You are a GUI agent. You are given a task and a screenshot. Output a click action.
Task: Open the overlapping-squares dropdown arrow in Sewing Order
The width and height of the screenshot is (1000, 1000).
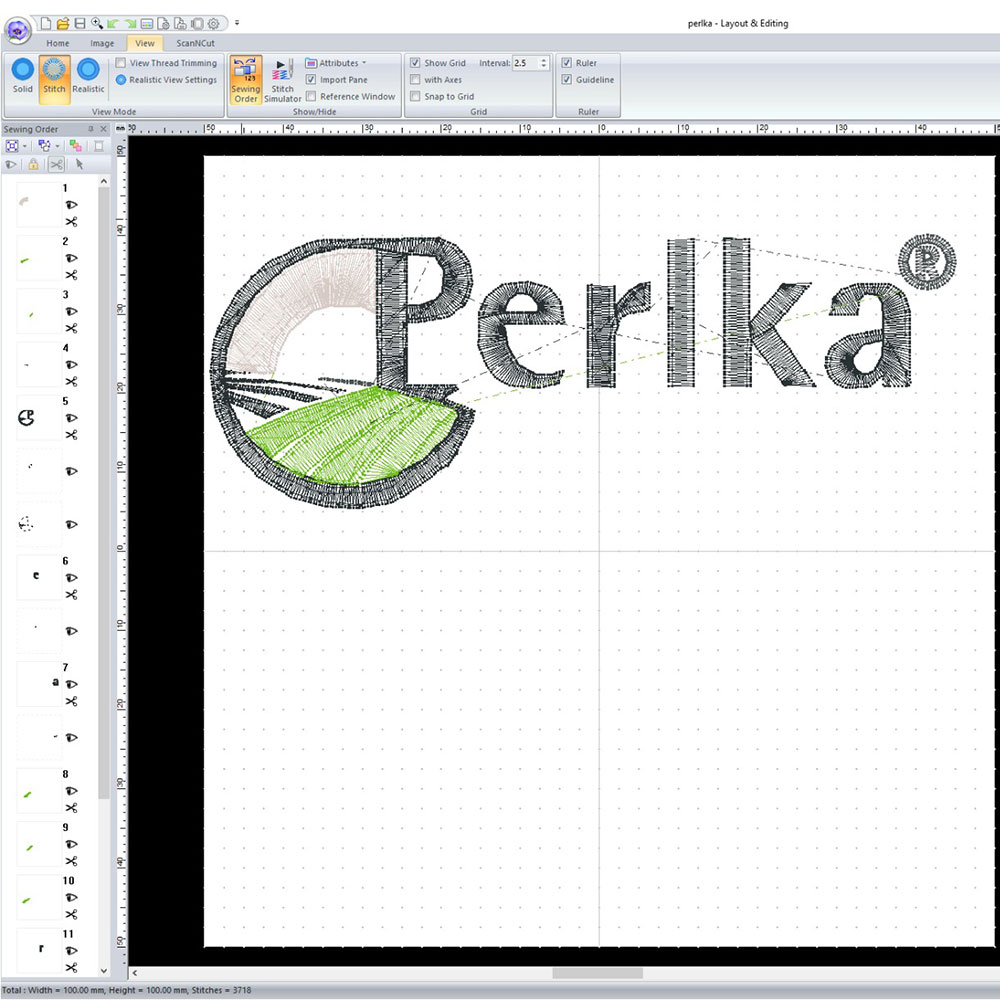pos(57,146)
